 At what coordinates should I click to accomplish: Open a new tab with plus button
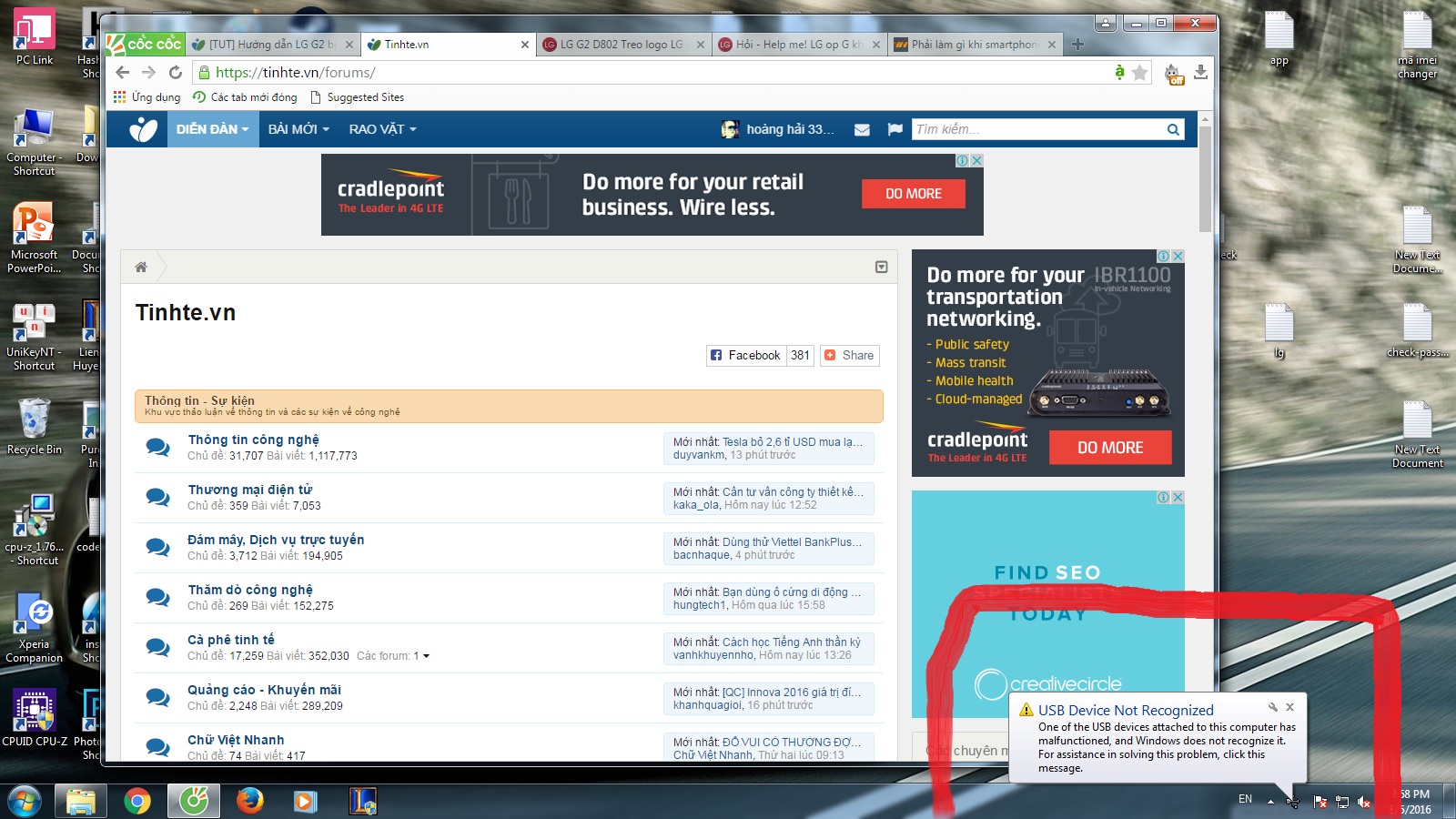click(1077, 44)
